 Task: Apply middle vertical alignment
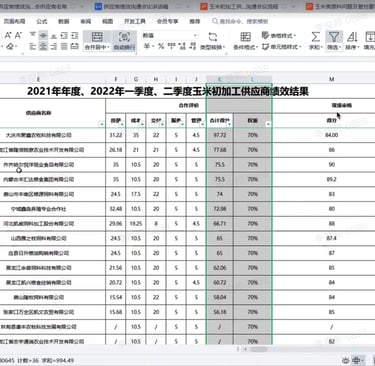point(43,35)
